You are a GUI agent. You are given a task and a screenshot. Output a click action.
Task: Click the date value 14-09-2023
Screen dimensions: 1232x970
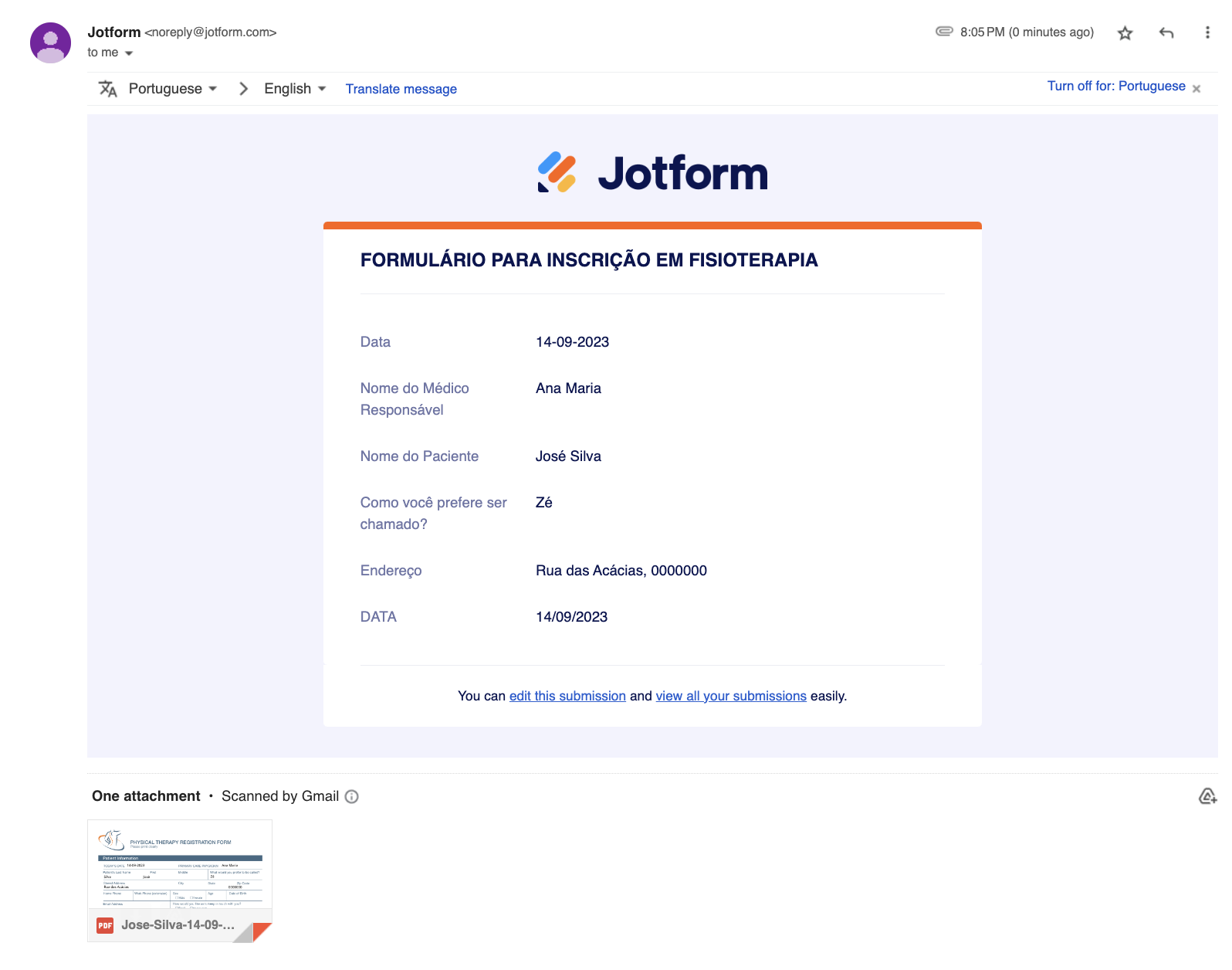click(x=573, y=342)
